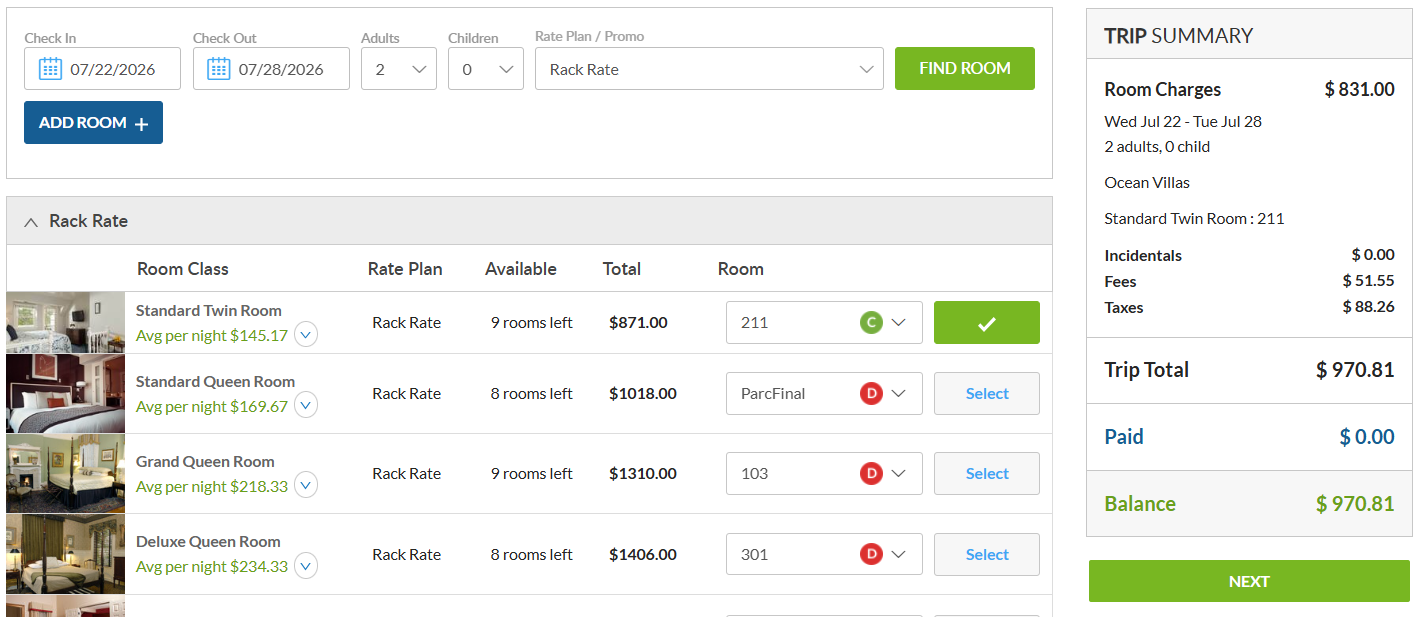Open the Rate Plan / Promo dropdown
The image size is (1417, 617).
(709, 69)
